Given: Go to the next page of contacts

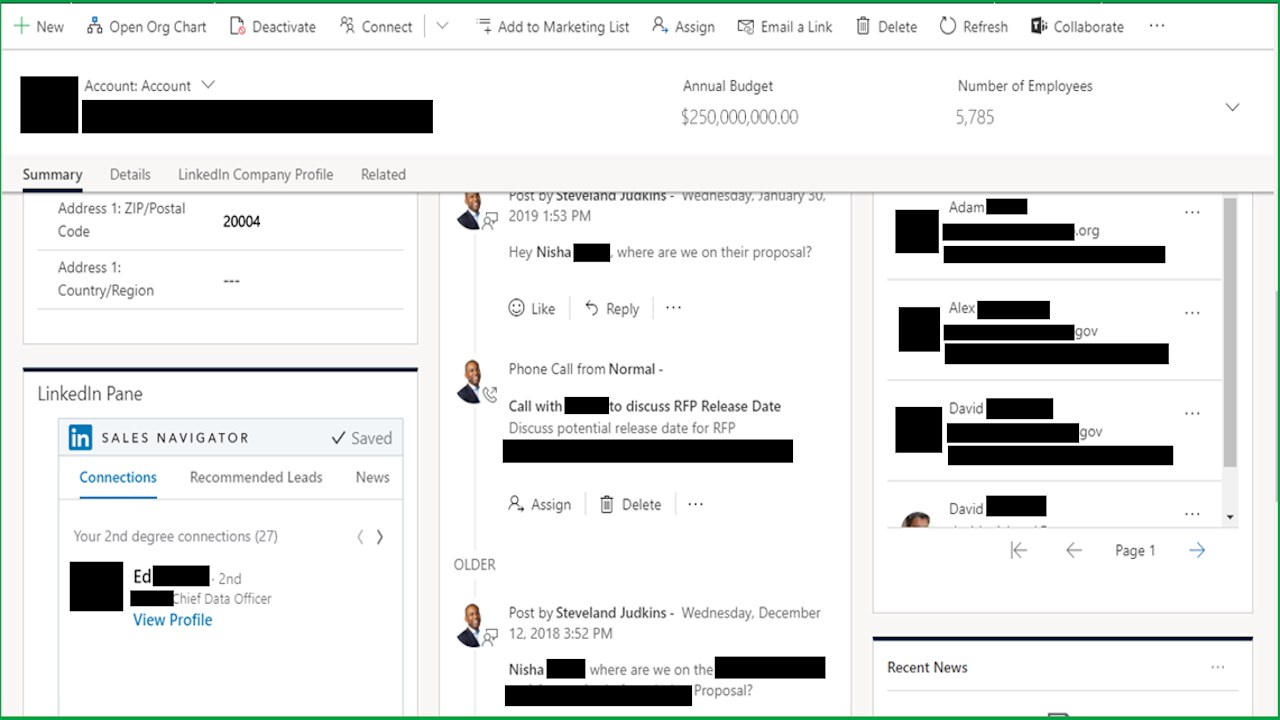Looking at the screenshot, I should [x=1197, y=549].
